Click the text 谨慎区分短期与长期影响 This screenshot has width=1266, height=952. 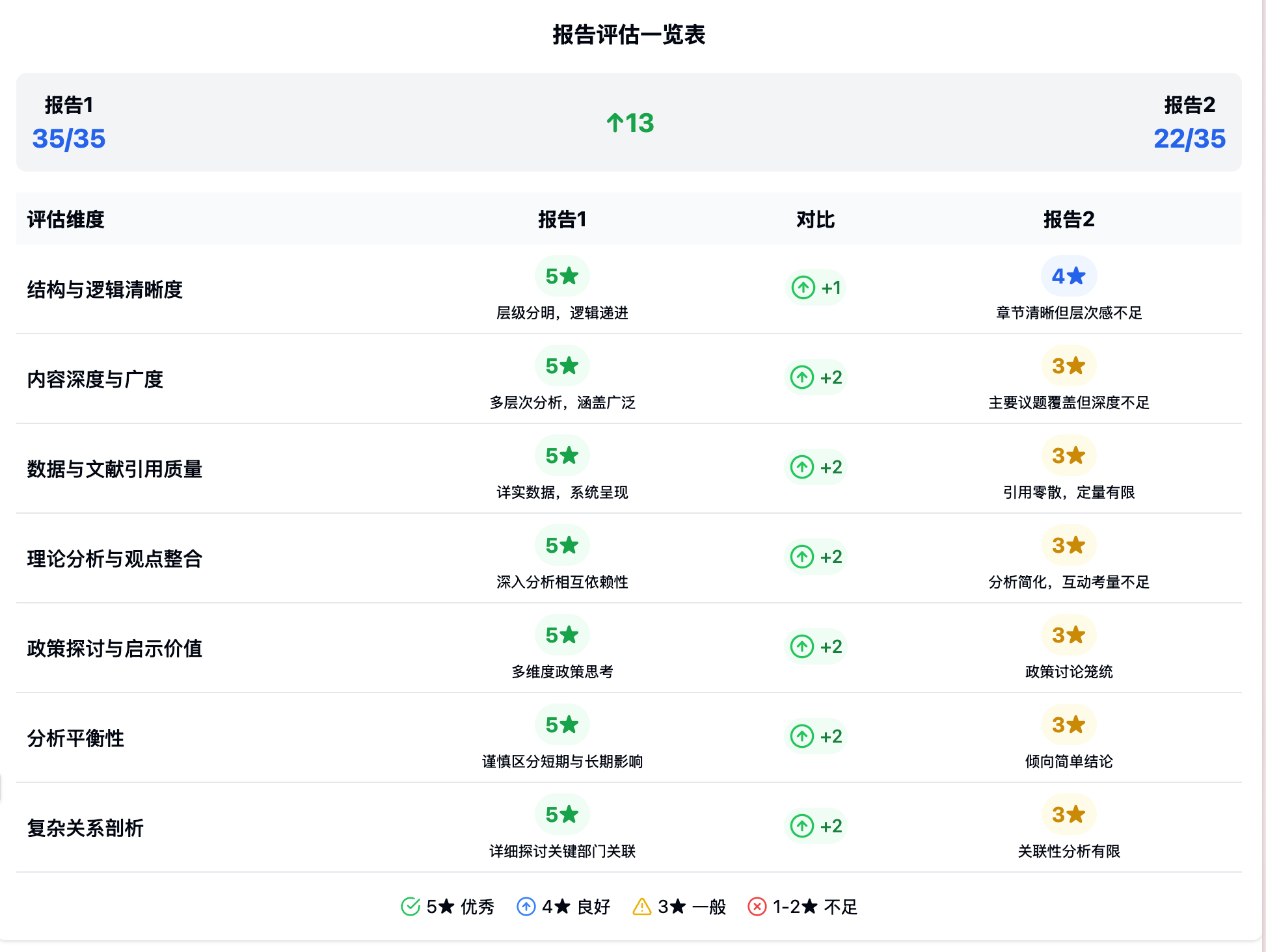562,761
